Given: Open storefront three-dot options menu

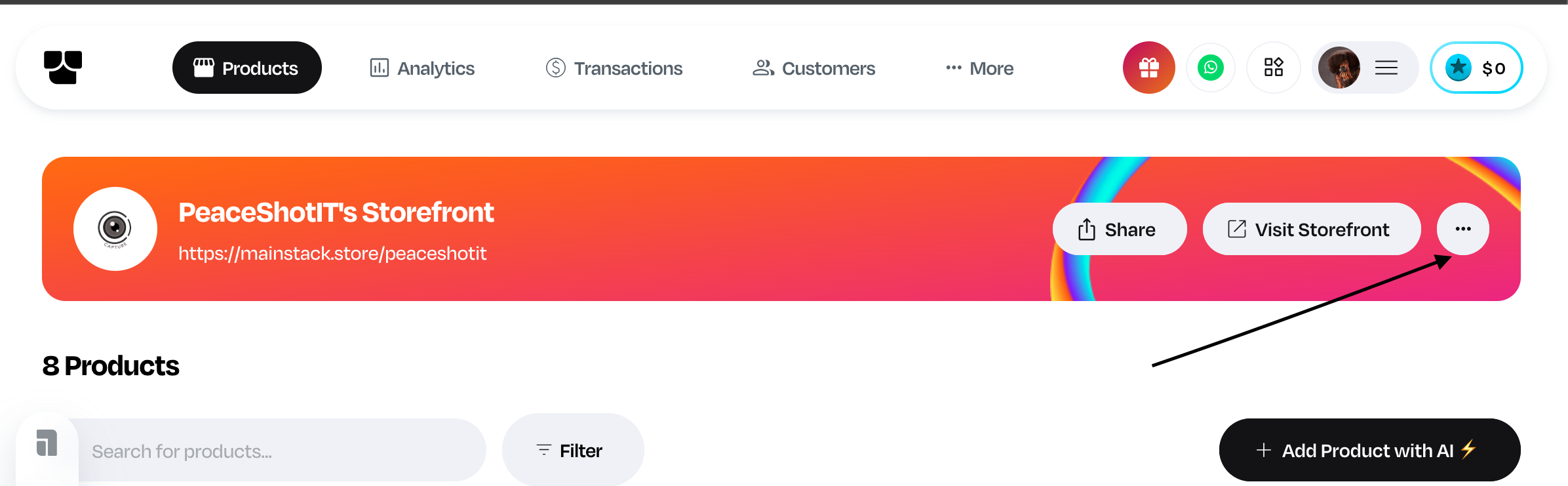Looking at the screenshot, I should tap(1462, 229).
